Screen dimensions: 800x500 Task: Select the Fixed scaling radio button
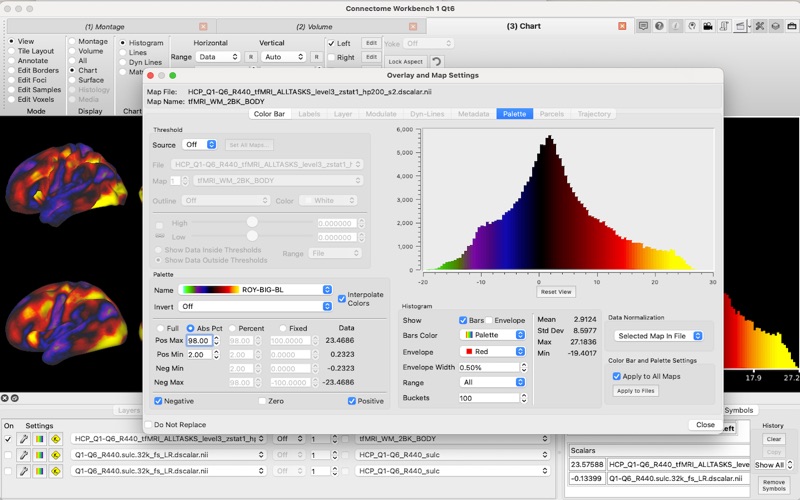pyautogui.click(x=283, y=328)
